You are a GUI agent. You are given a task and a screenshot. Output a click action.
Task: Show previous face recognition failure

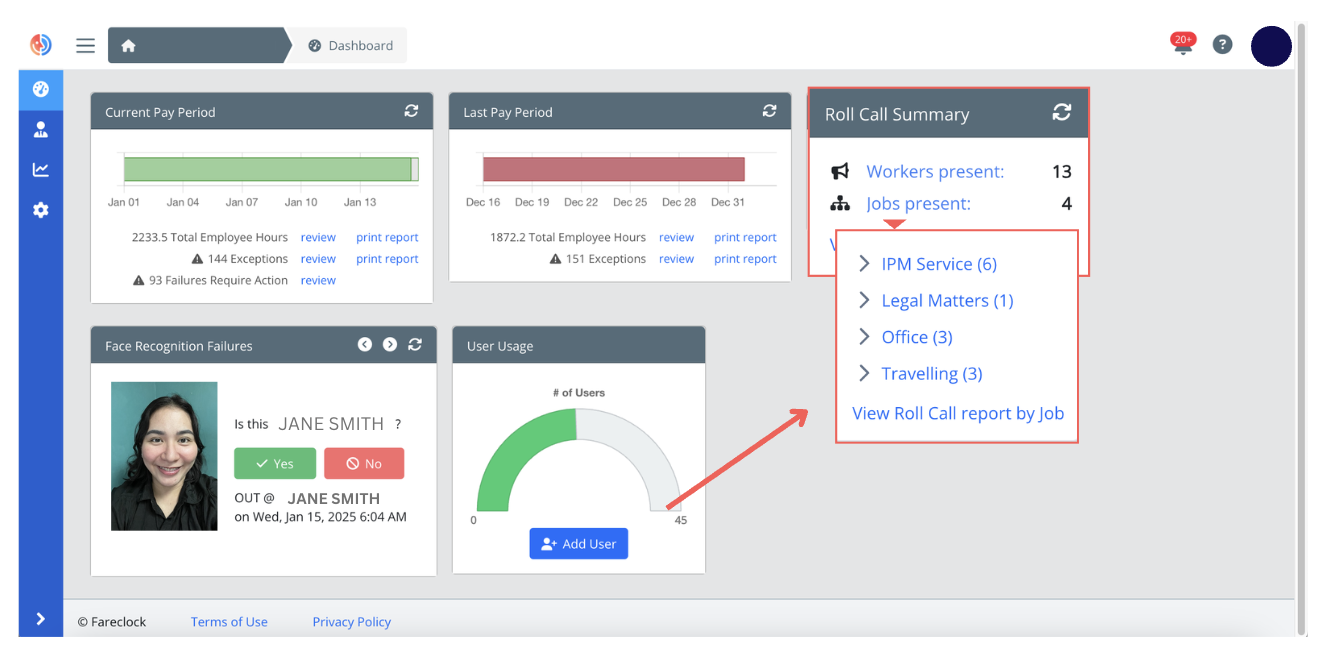coord(365,344)
